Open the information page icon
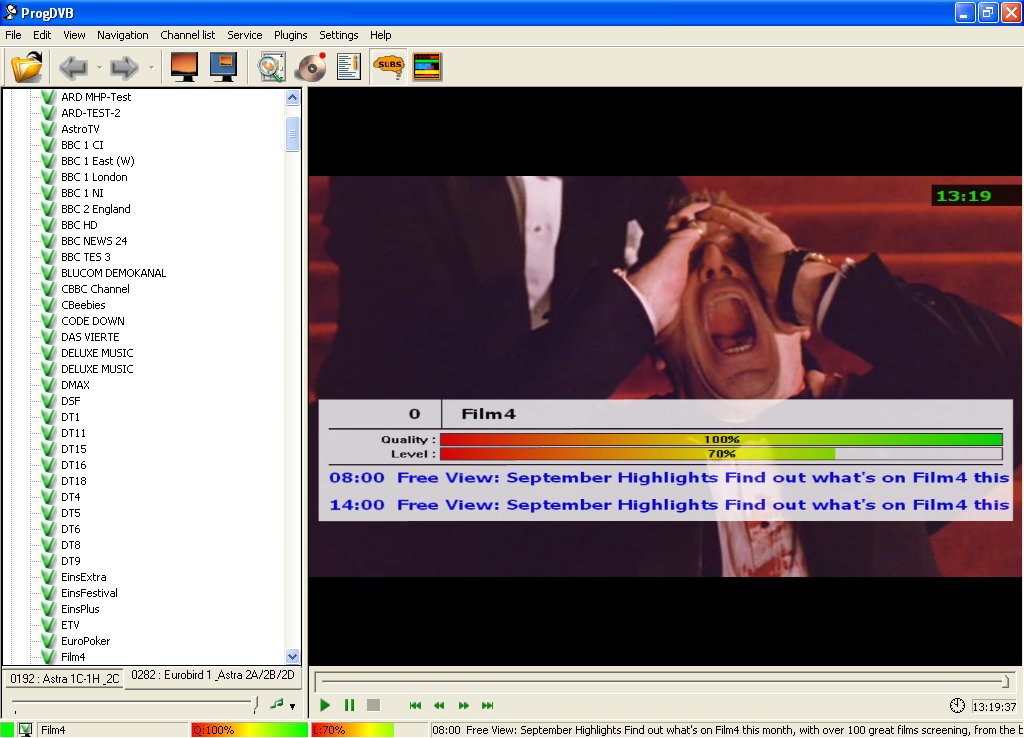 pos(349,67)
